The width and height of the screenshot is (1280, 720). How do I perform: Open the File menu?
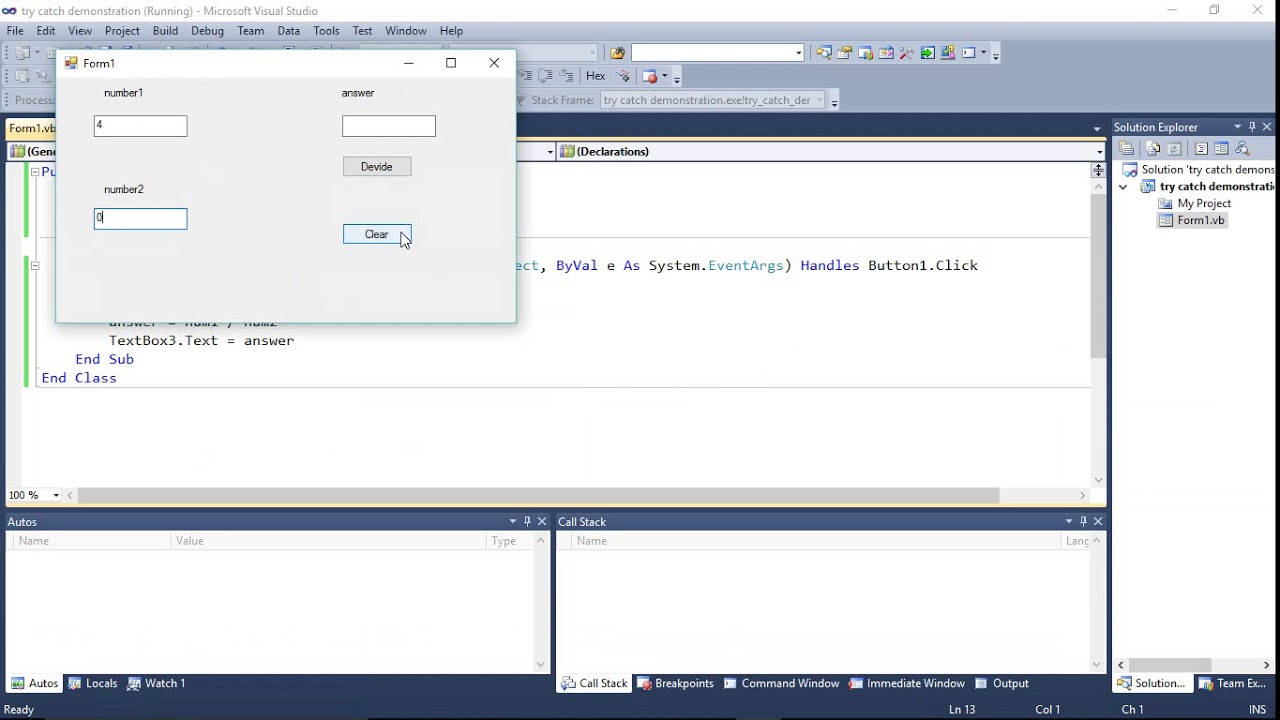click(15, 31)
